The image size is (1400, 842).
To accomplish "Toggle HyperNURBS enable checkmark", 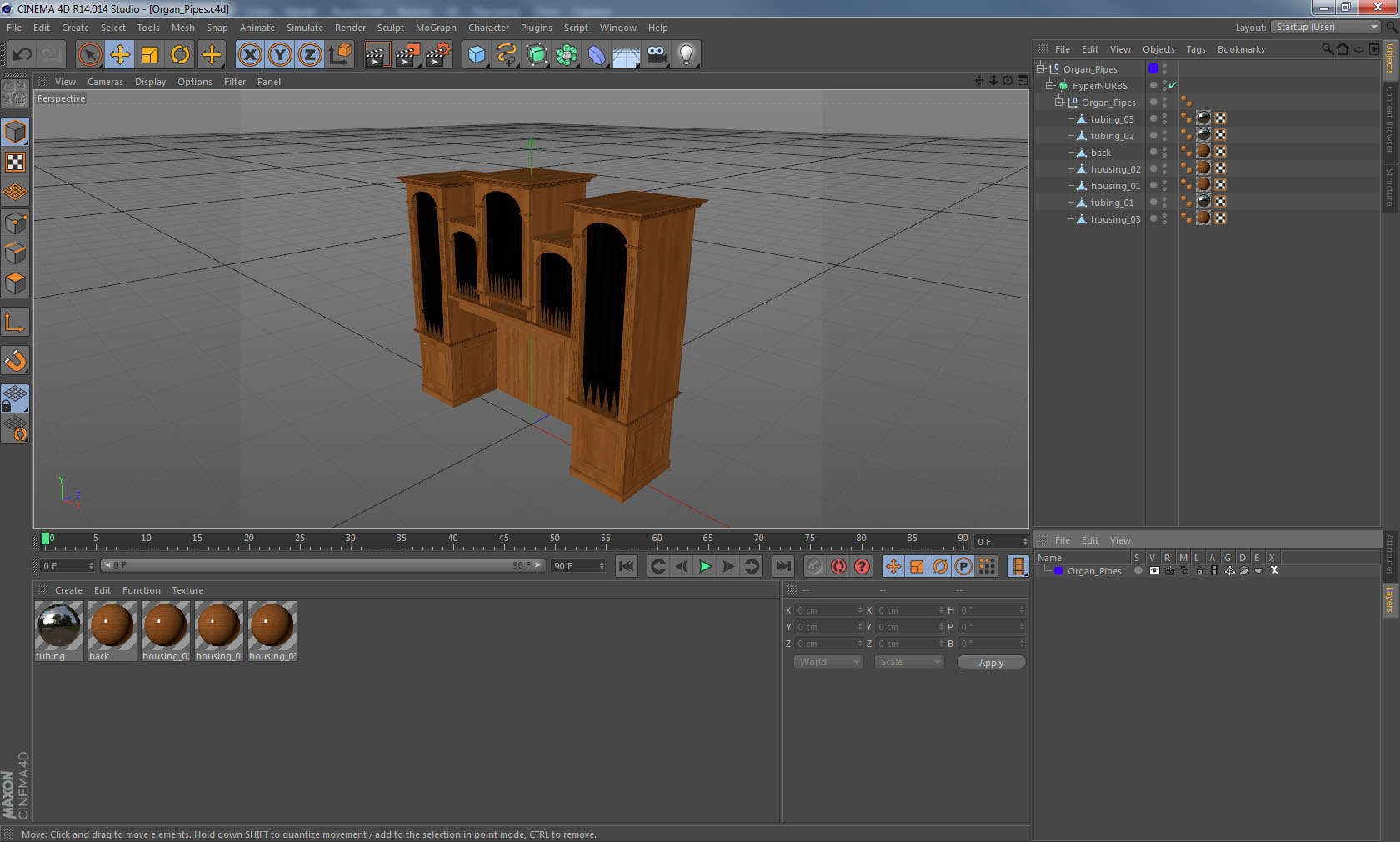I will tap(1172, 85).
